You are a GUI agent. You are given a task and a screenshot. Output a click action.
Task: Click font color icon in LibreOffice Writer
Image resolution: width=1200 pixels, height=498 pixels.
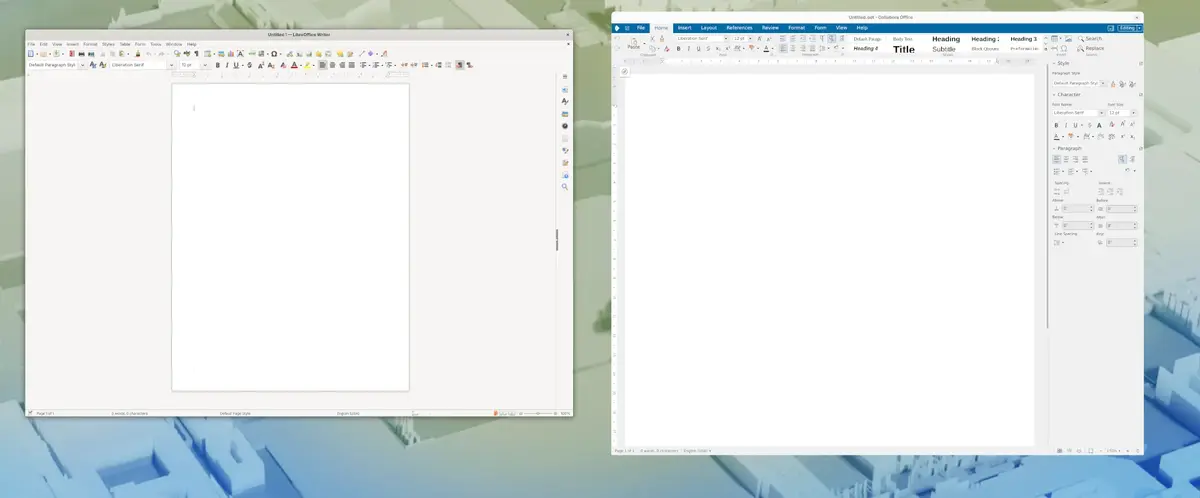[294, 65]
